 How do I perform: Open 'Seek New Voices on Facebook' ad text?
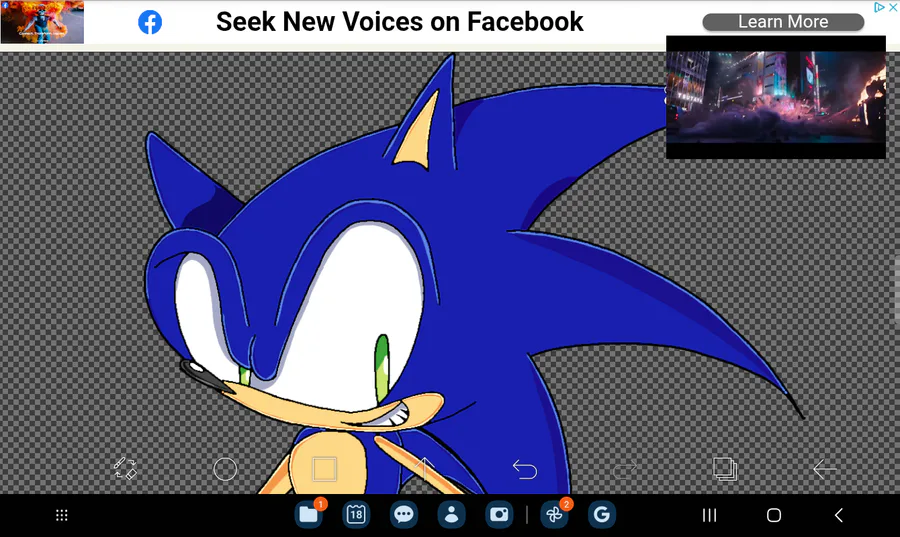399,22
